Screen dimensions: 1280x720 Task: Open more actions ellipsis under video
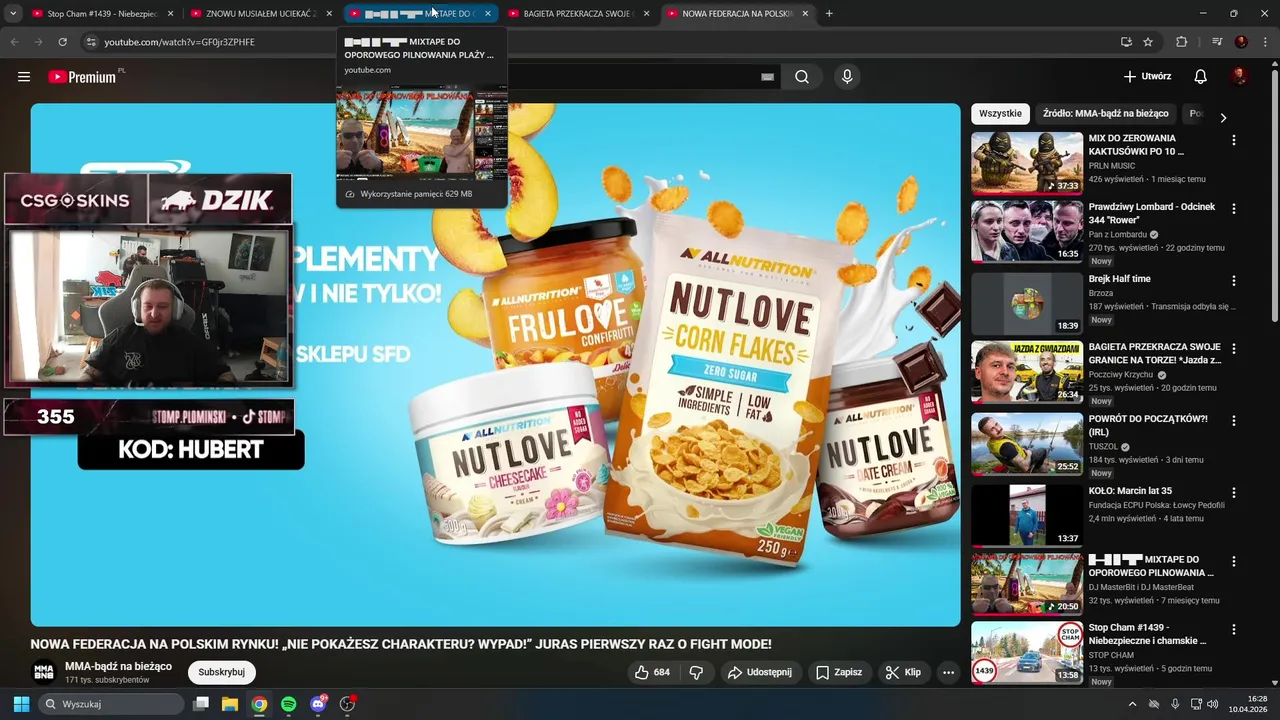pyautogui.click(x=948, y=672)
